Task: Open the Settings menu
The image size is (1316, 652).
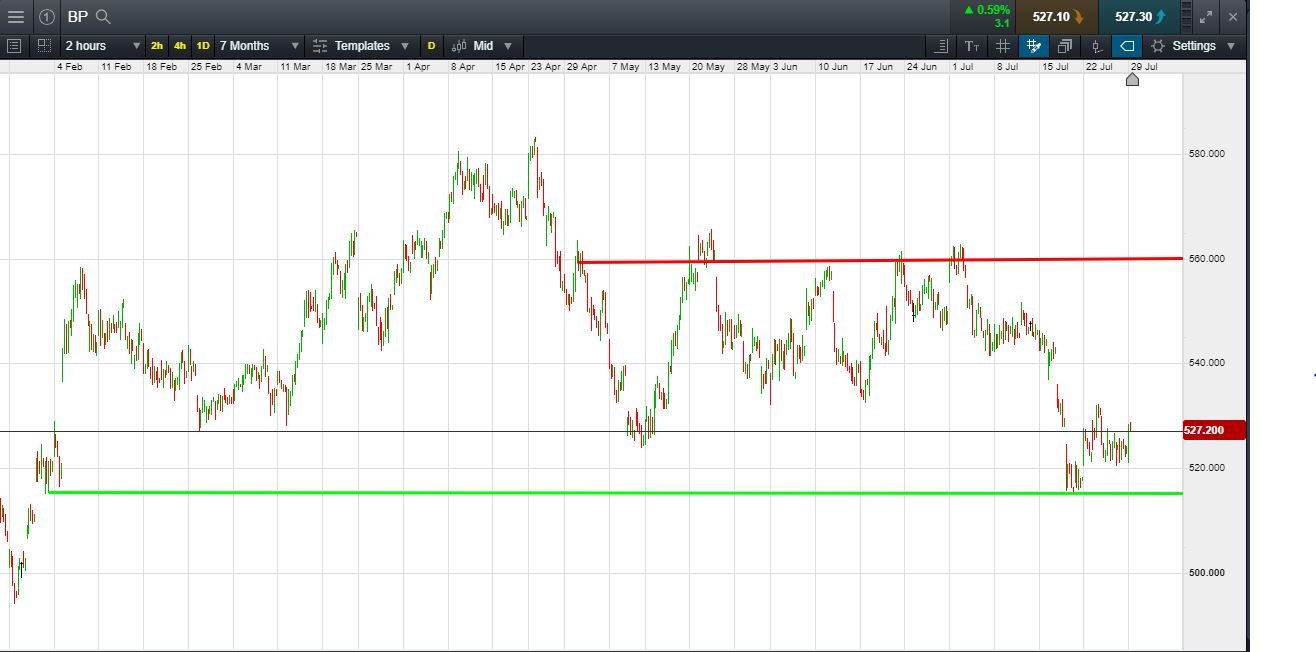Action: (1193, 46)
